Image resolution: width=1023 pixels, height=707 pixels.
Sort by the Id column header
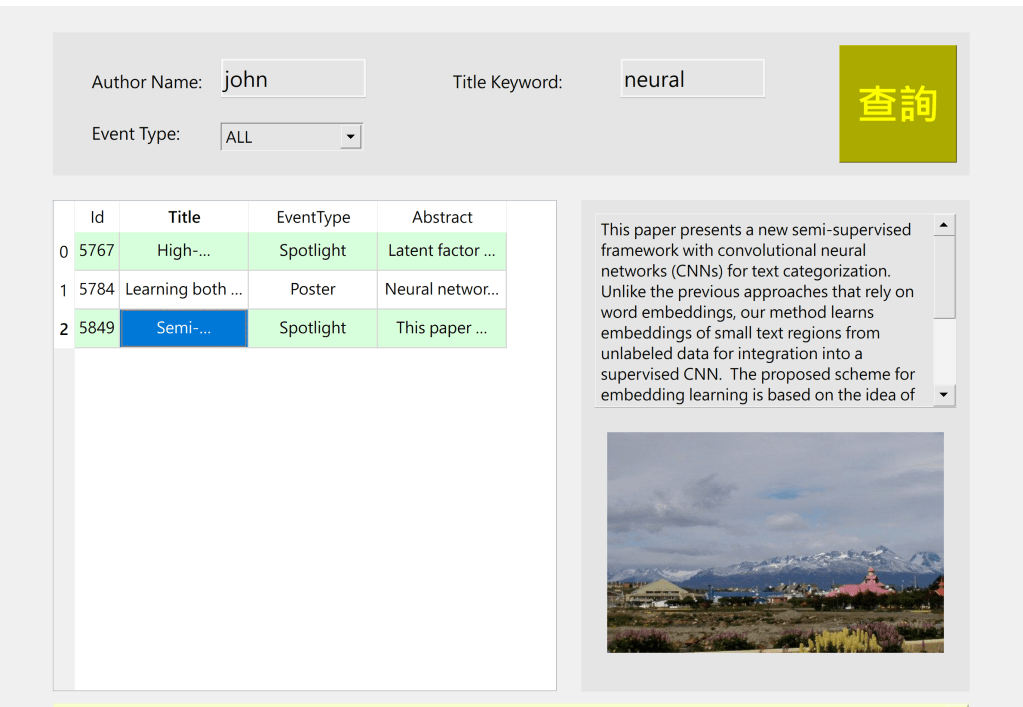97,217
